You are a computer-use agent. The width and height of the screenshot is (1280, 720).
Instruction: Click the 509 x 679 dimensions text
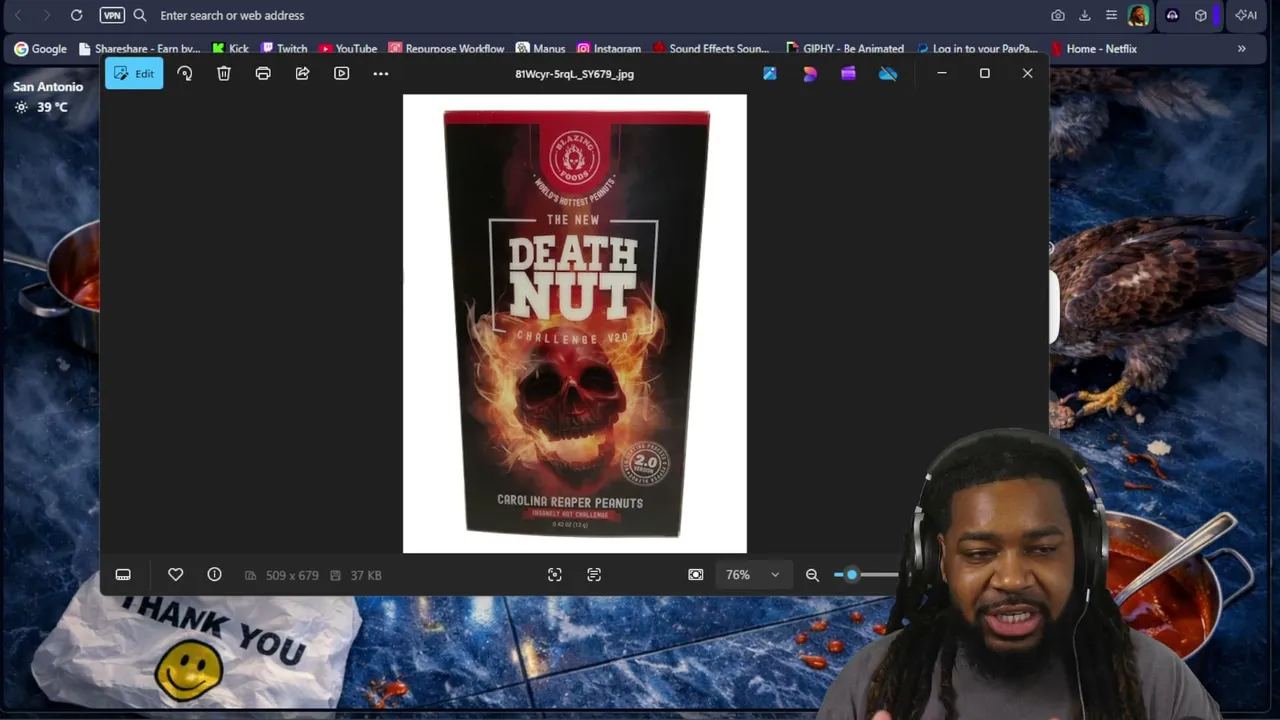click(292, 575)
